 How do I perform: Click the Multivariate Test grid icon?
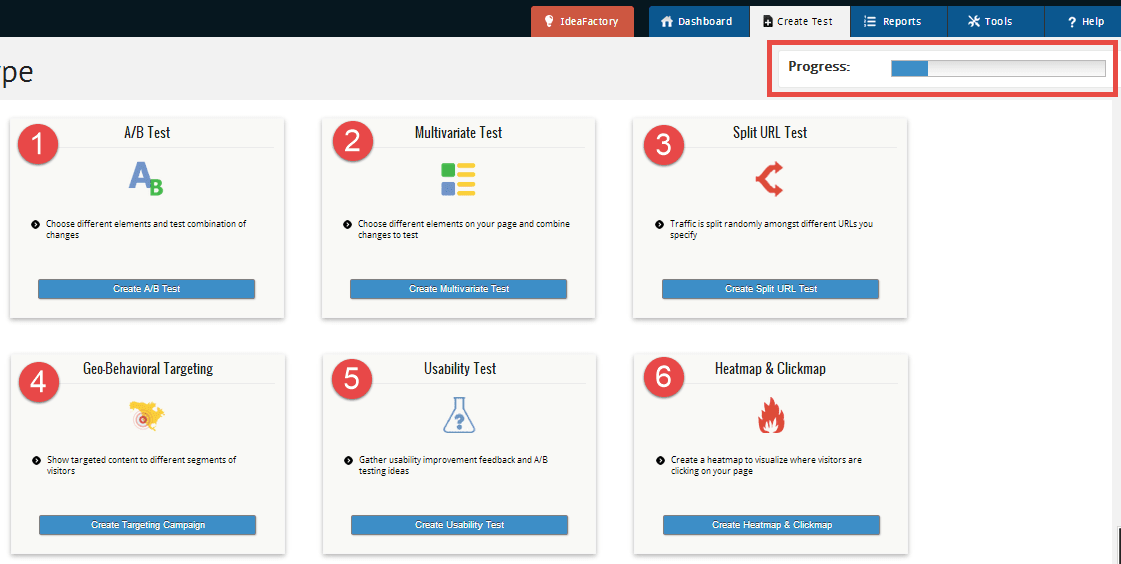(458, 179)
